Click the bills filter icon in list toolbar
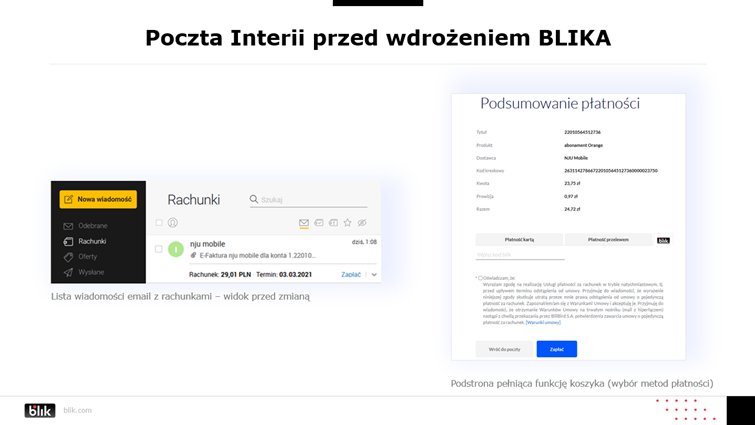 (x=333, y=222)
